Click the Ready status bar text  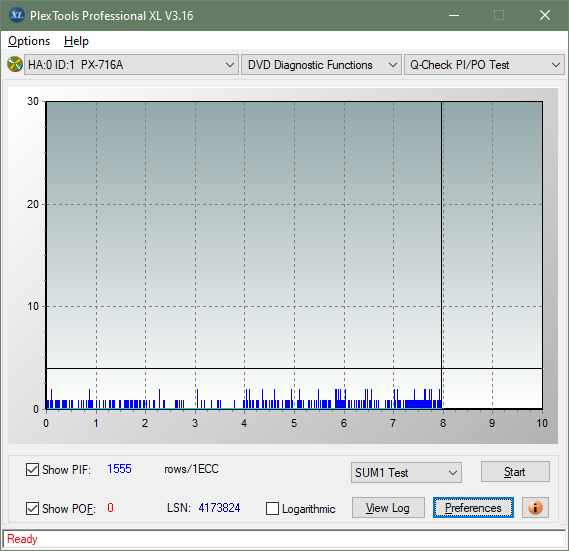tap(22, 539)
